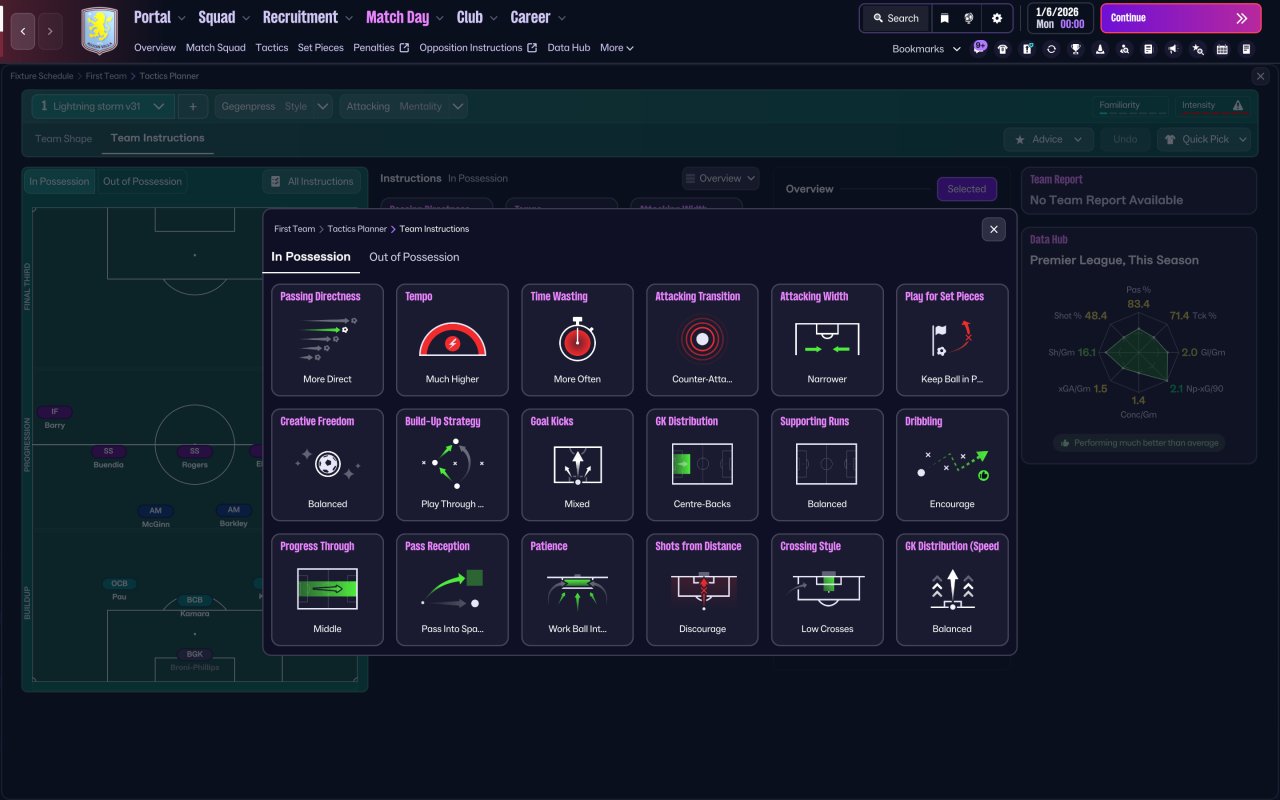Image resolution: width=1280 pixels, height=800 pixels.
Task: Click the Aston Villa club crest
Action: pyautogui.click(x=99, y=31)
